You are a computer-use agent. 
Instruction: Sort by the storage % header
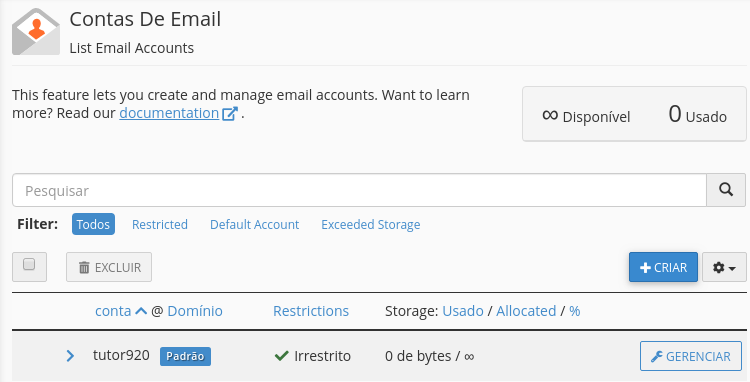pos(574,311)
